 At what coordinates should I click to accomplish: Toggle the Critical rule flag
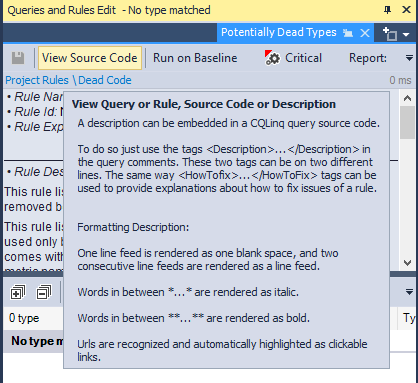click(x=293, y=58)
